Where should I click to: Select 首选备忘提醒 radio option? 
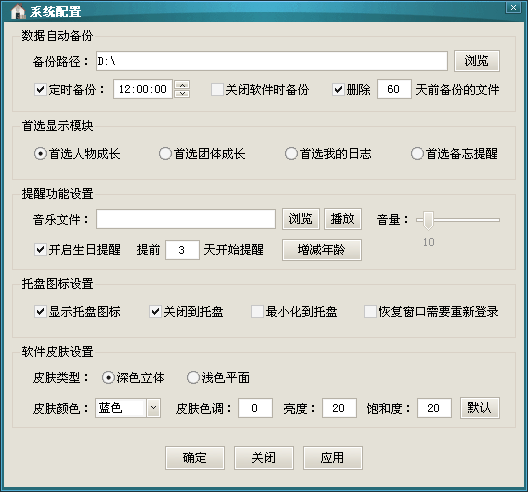(x=417, y=154)
